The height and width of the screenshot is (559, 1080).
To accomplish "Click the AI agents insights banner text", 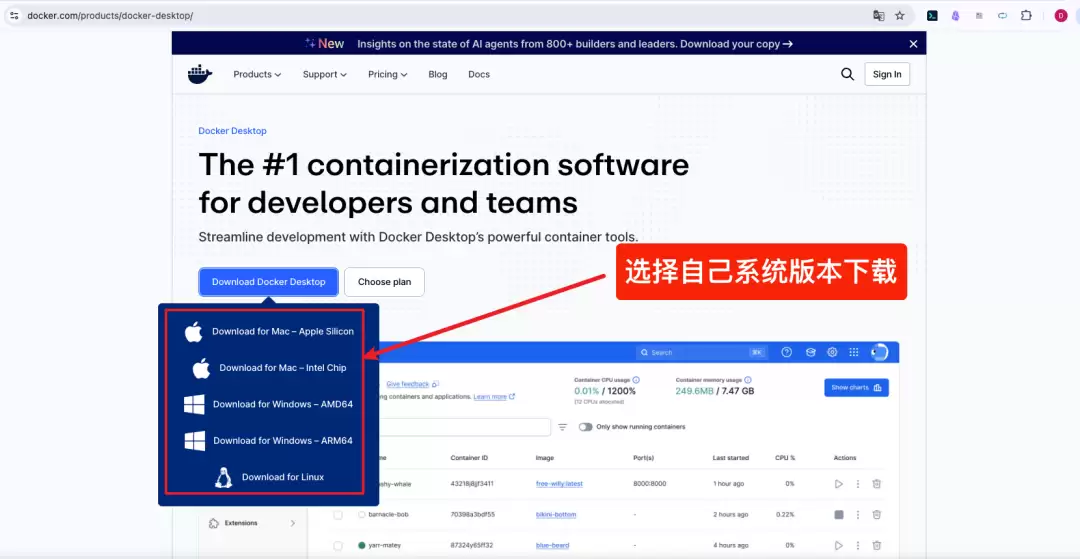I will pyautogui.click(x=575, y=44).
